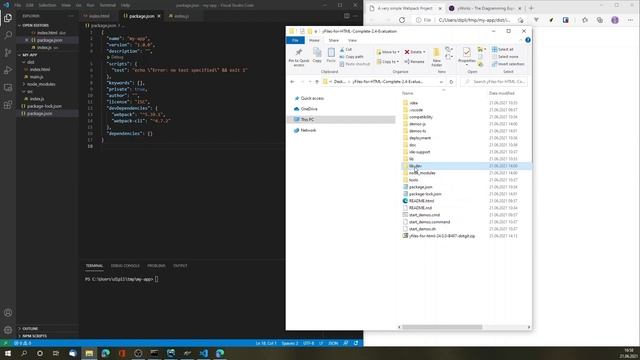The width and height of the screenshot is (640, 360).
Task: Click the Windows Start button
Action: point(8,353)
